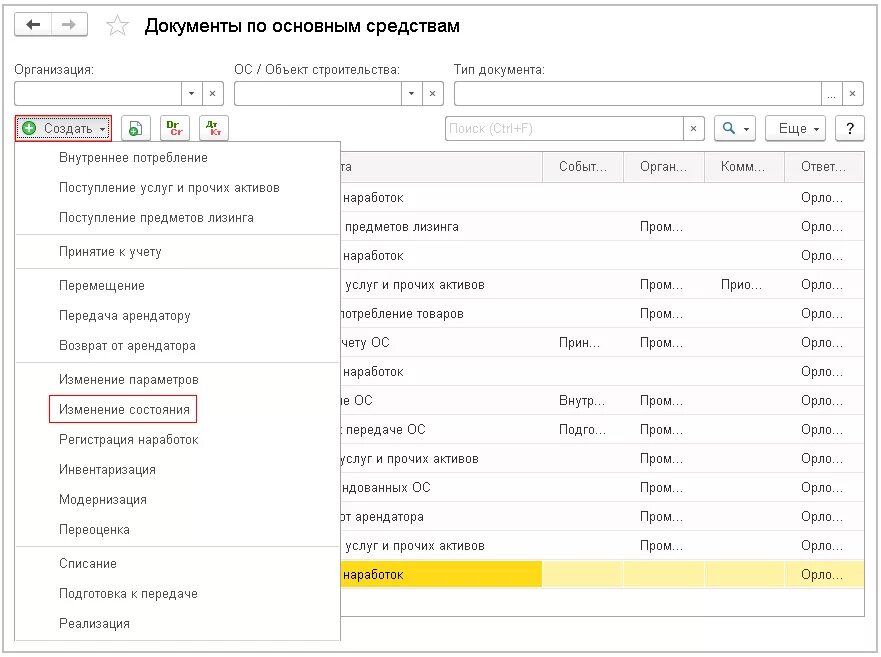Add page to favorites with star icon
The height and width of the screenshot is (657, 881).
click(117, 26)
